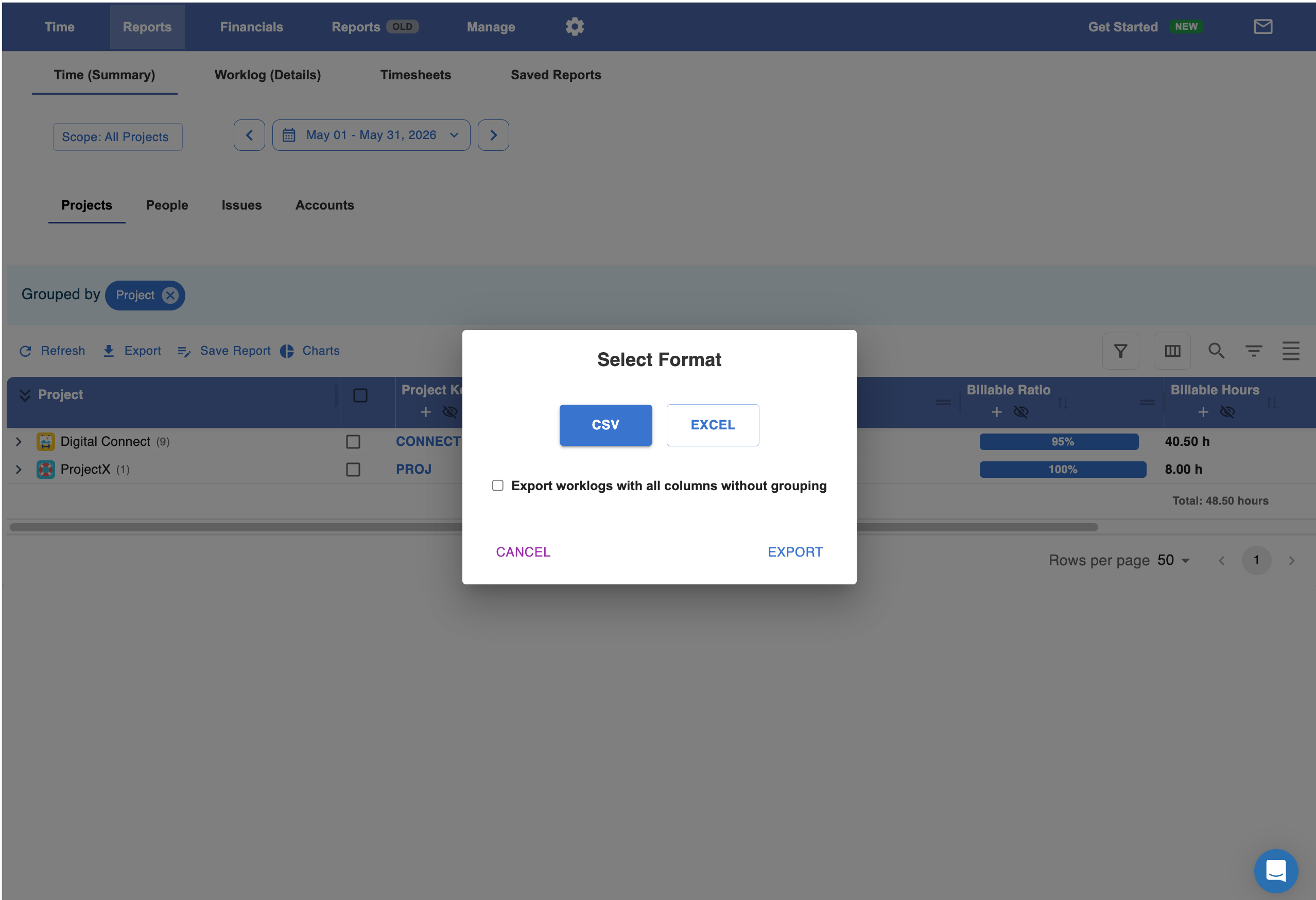Switch to Saved Reports tab
The height and width of the screenshot is (900, 1316).
click(x=556, y=75)
